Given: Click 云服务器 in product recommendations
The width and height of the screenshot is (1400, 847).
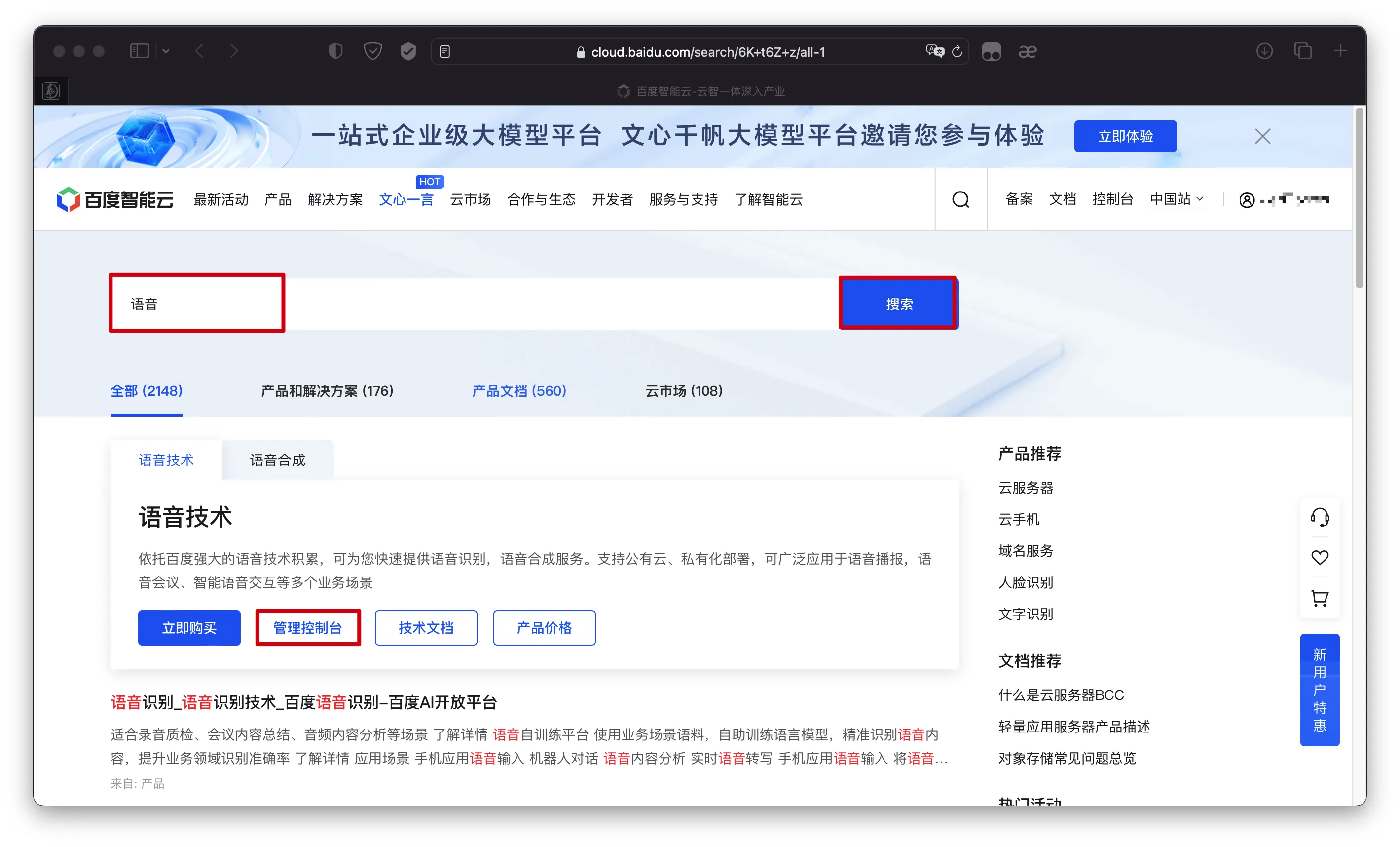Looking at the screenshot, I should 1026,488.
